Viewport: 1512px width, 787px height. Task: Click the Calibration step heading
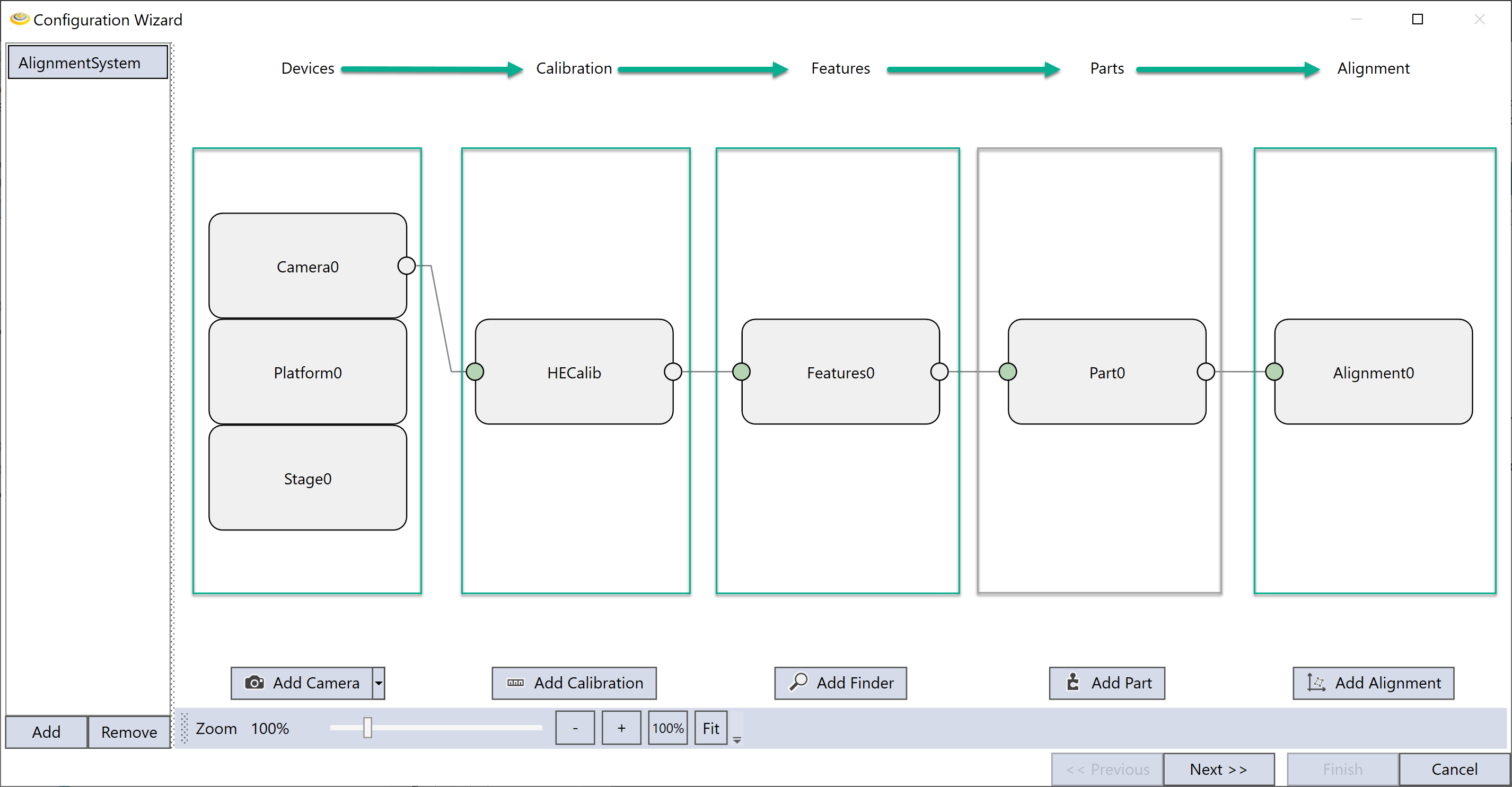click(574, 69)
